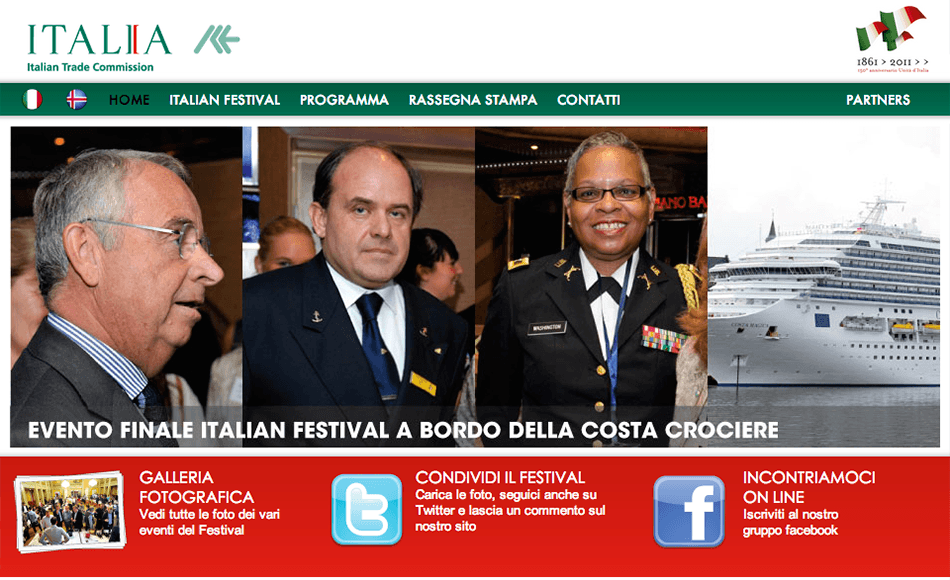Open the photo gallery thumbnail image
950x580 pixels.
(x=70, y=512)
